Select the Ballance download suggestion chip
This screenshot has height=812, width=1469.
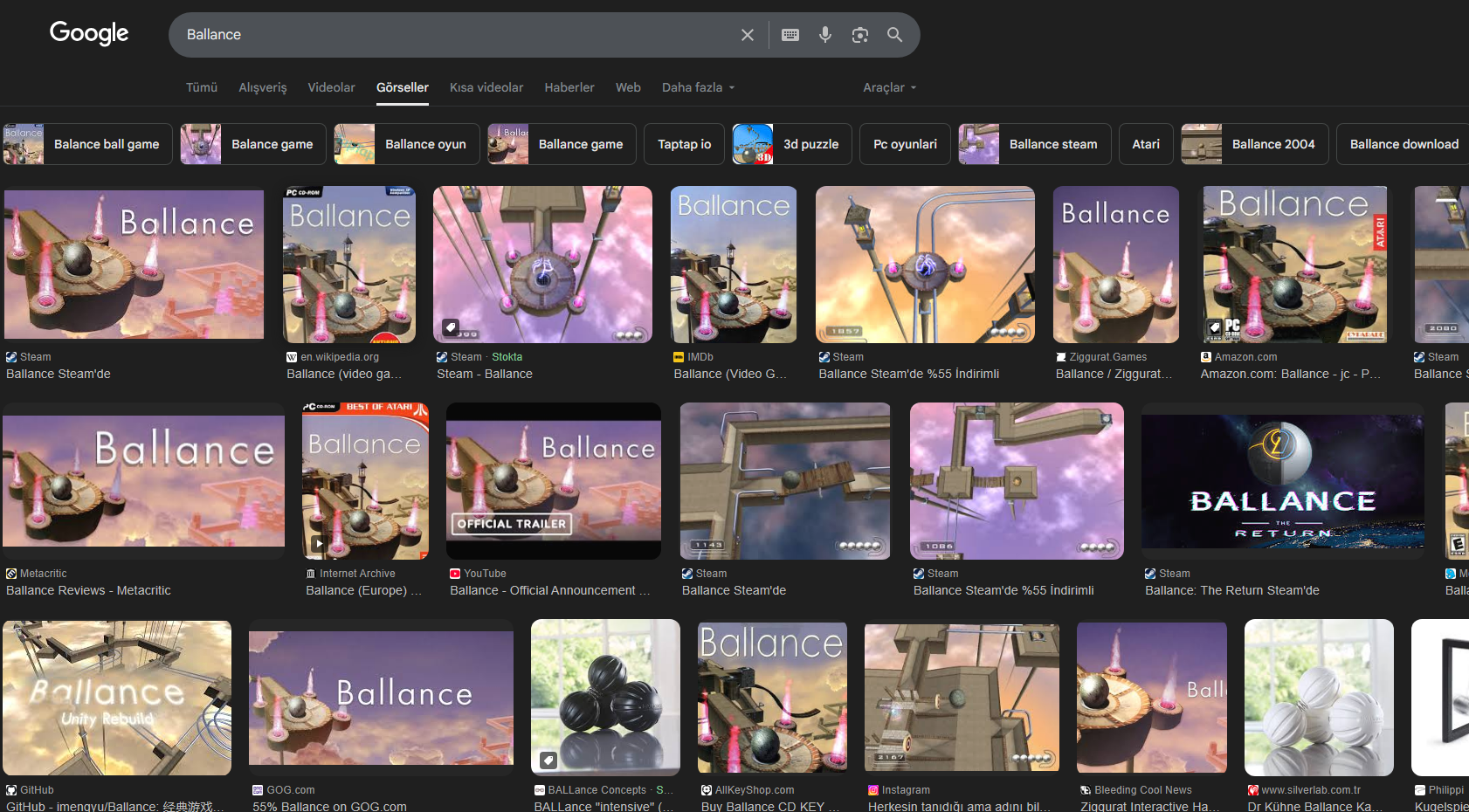(1404, 144)
